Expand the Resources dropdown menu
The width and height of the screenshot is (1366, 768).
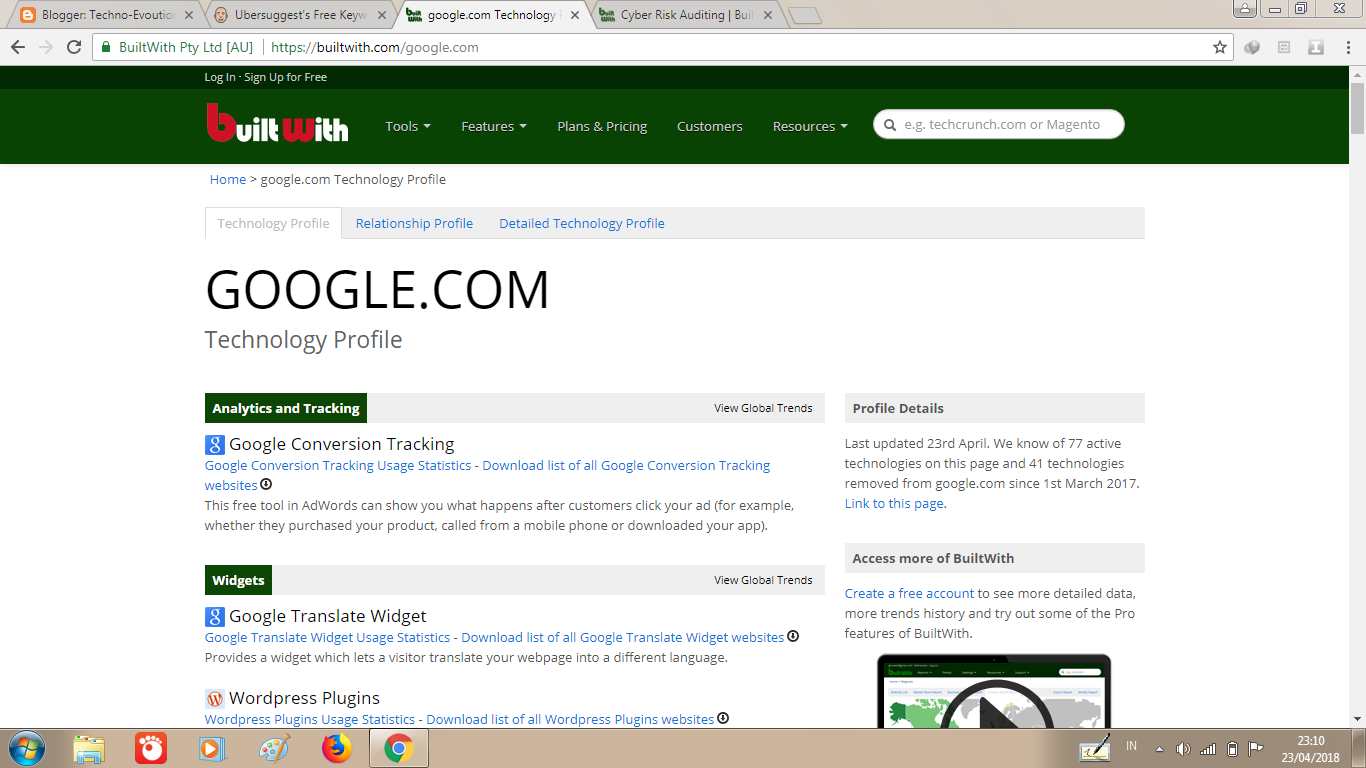pos(810,126)
